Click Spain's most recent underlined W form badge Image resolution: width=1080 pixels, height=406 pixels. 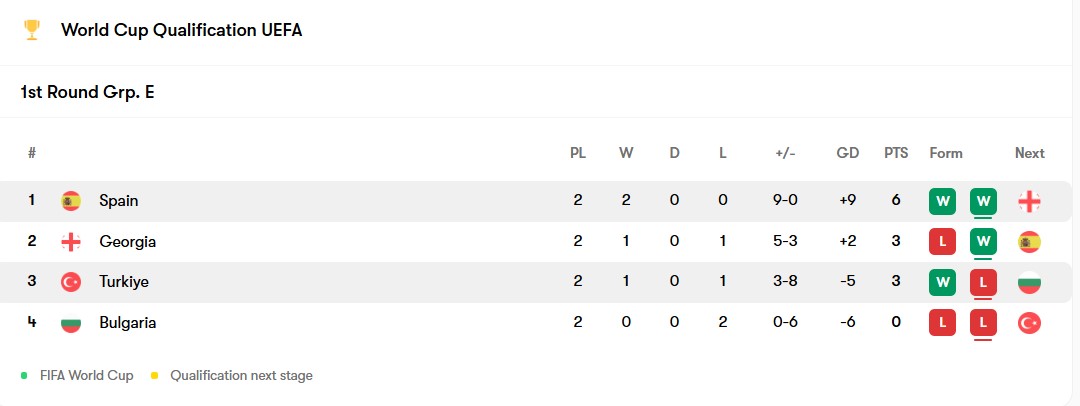click(x=983, y=201)
